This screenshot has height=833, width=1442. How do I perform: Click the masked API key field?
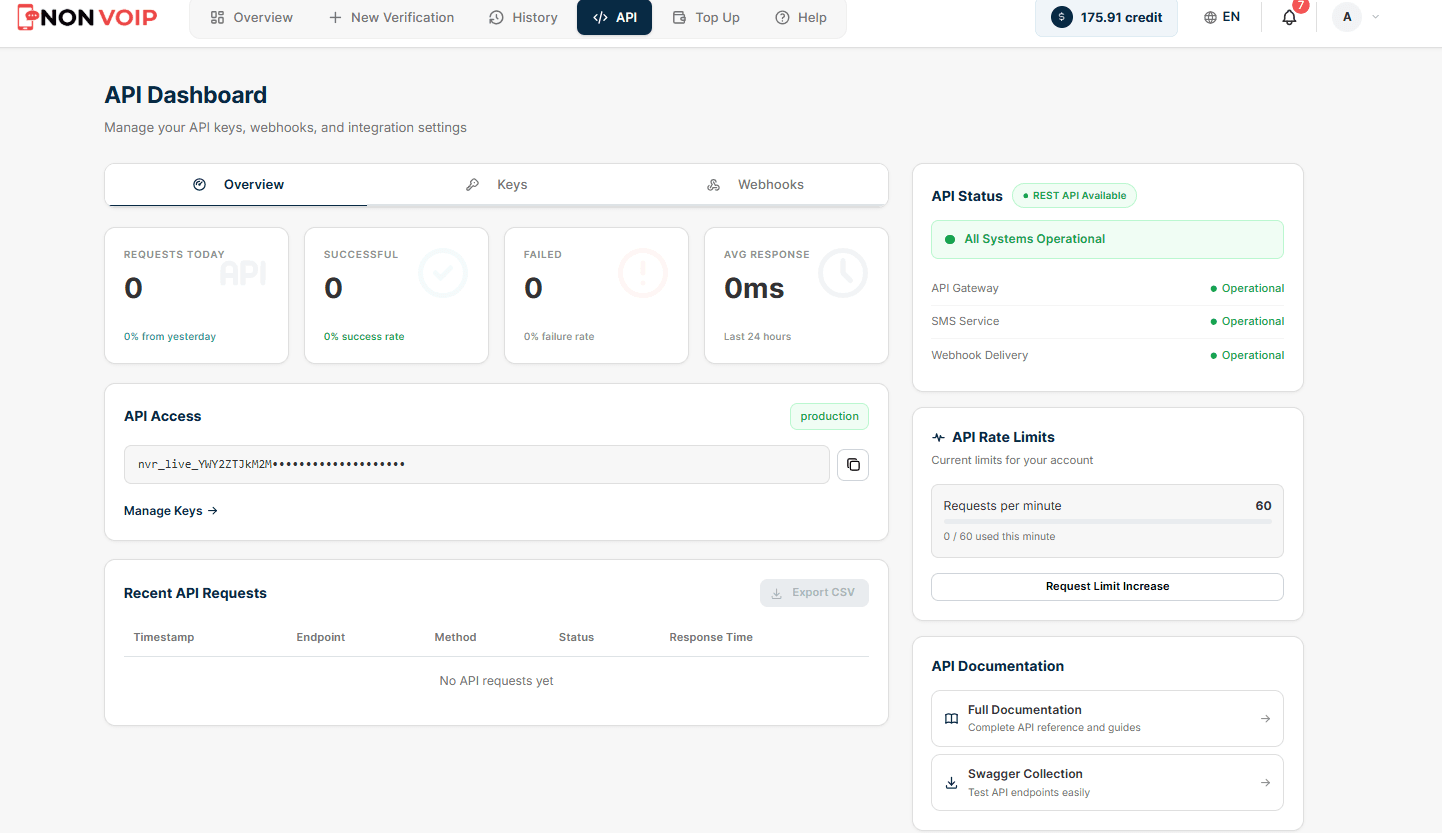(477, 465)
